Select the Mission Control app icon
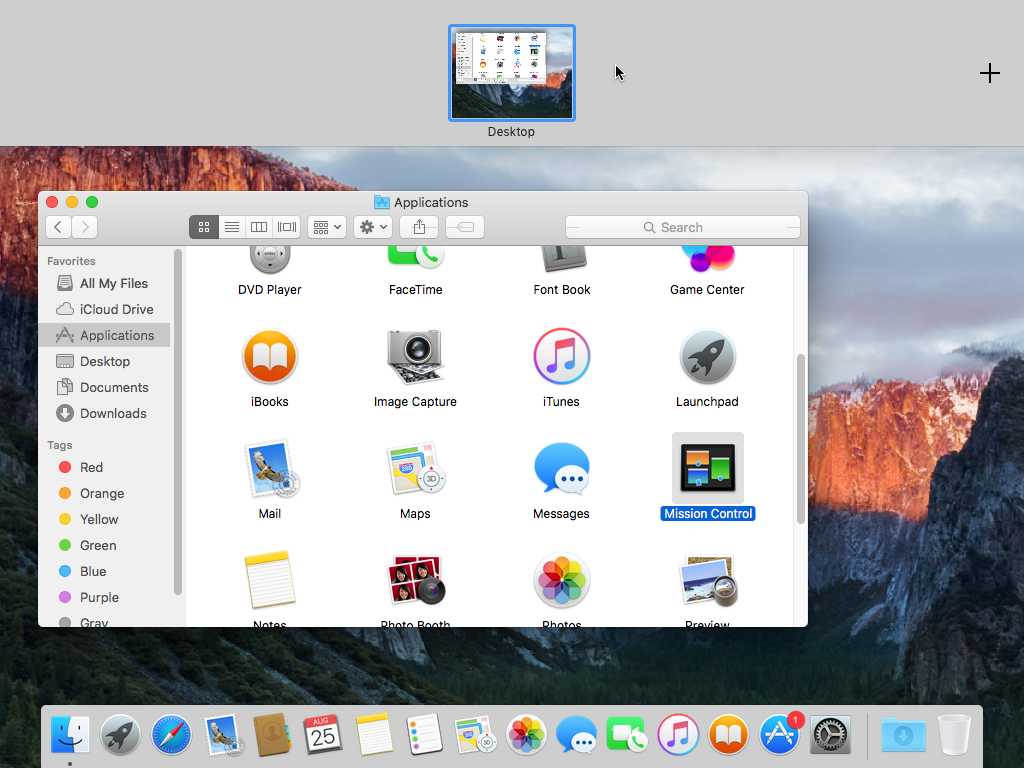1024x768 pixels. pos(708,468)
